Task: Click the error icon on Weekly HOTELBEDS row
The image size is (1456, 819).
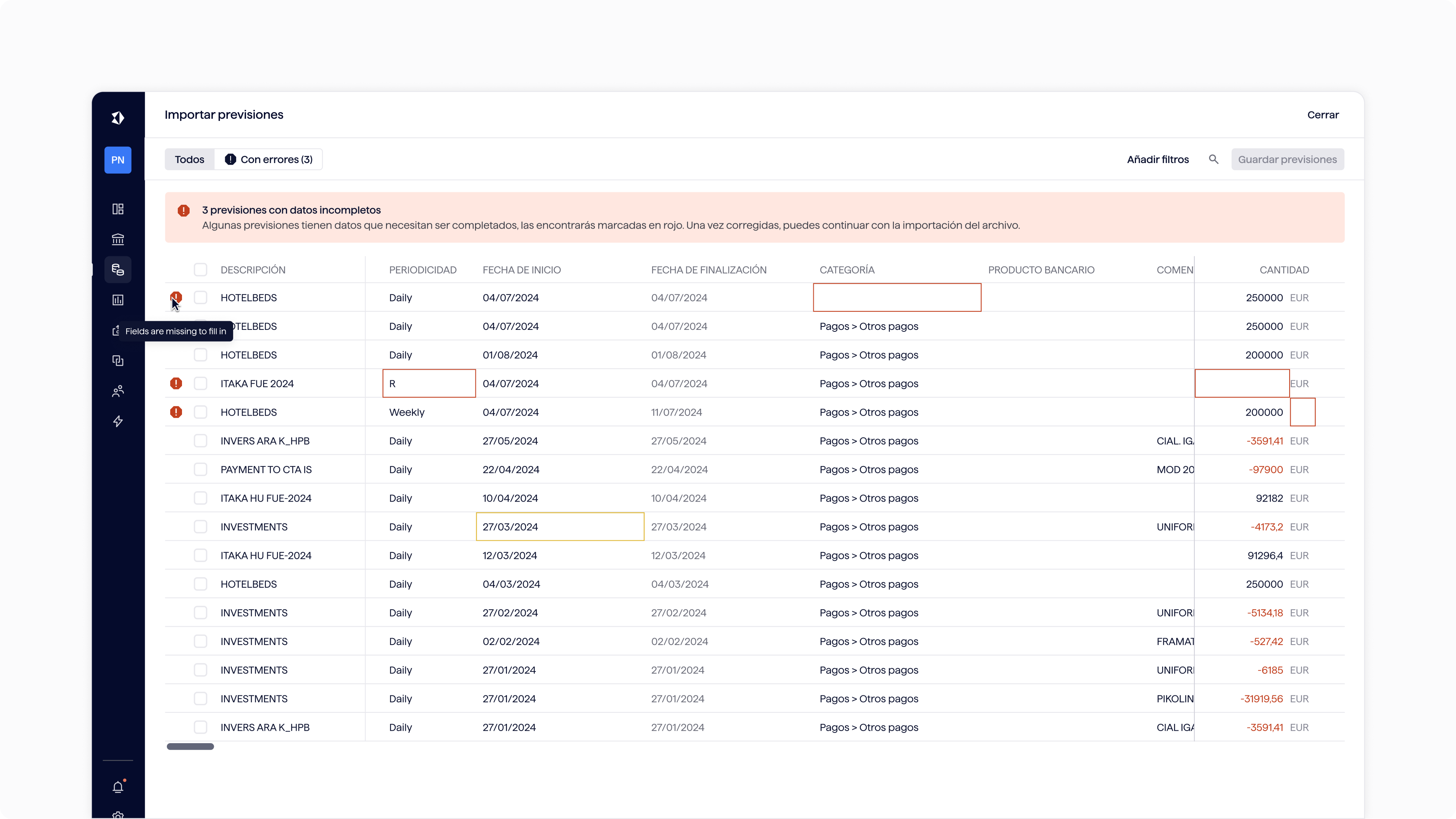Action: click(176, 413)
